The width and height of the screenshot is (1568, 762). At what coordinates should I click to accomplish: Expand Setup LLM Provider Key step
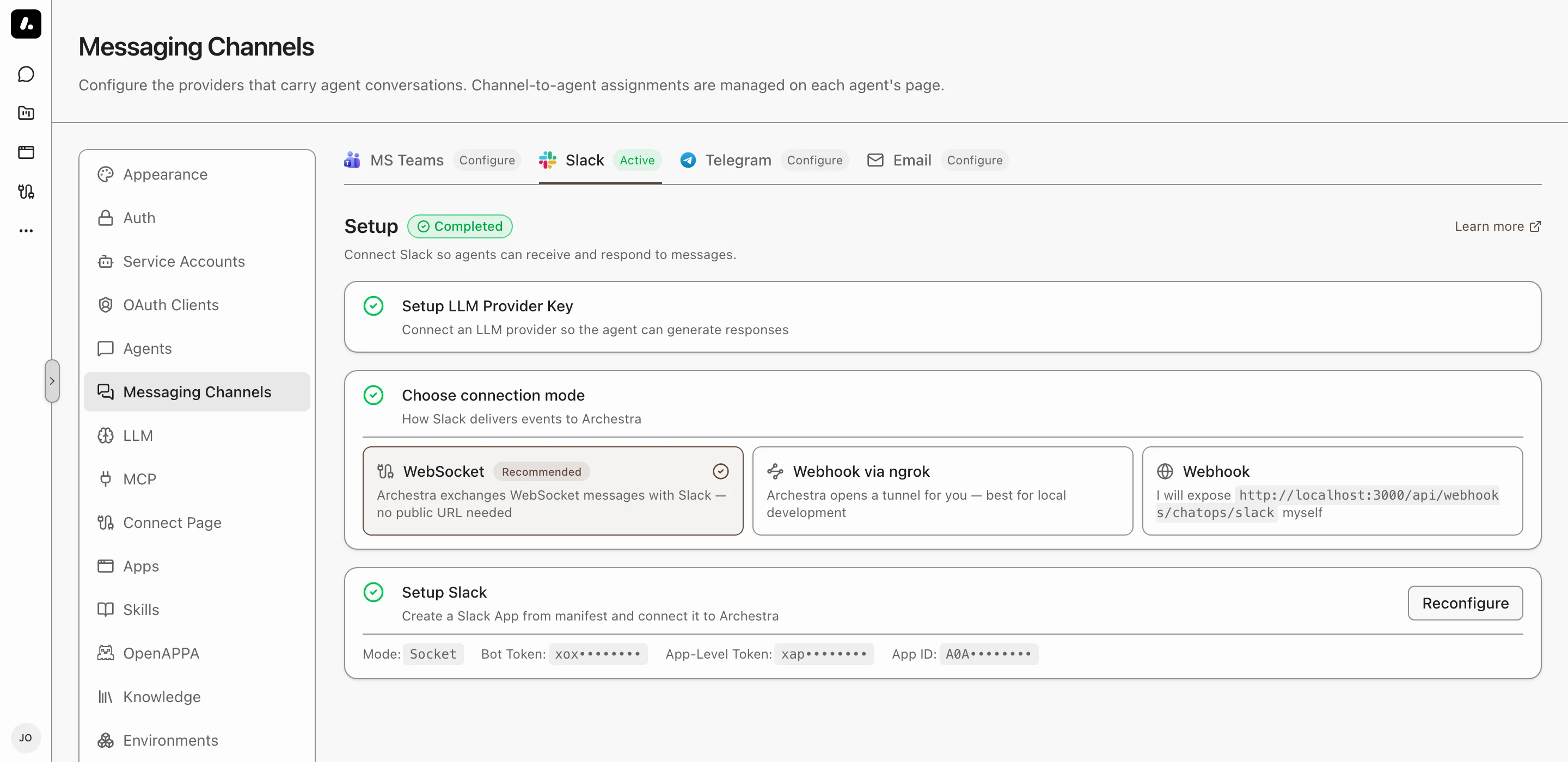coord(942,316)
